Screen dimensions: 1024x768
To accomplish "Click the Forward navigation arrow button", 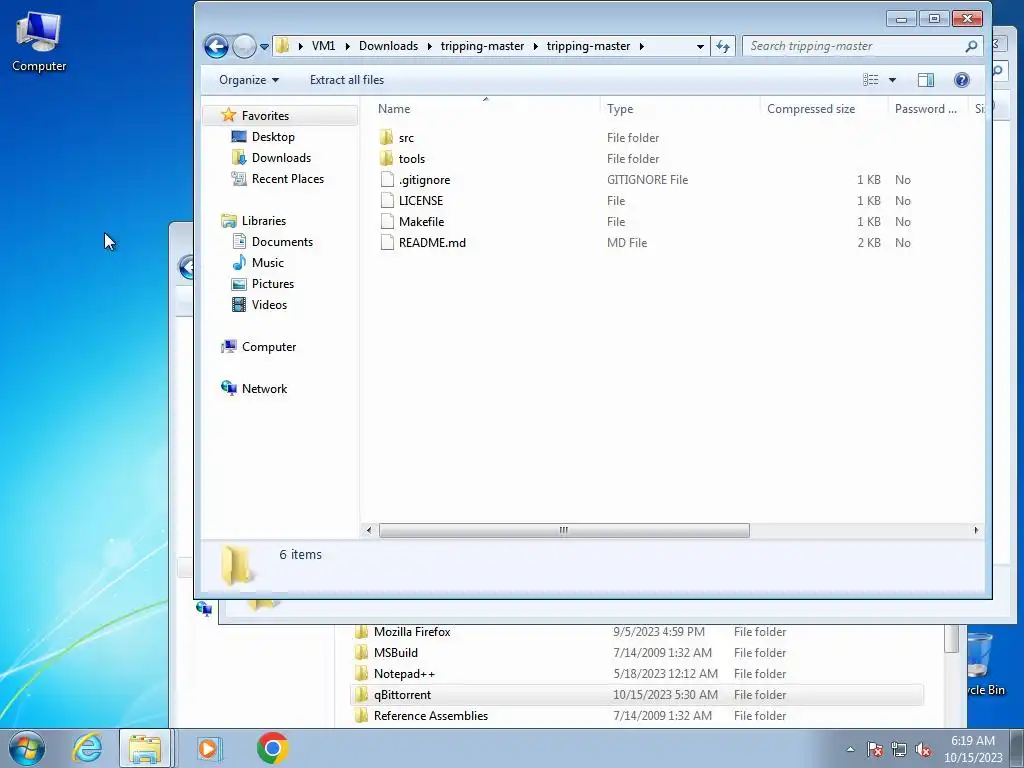I will tap(244, 46).
